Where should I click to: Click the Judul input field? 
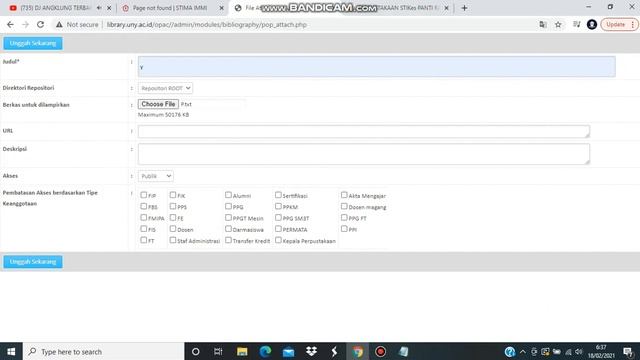(x=376, y=67)
